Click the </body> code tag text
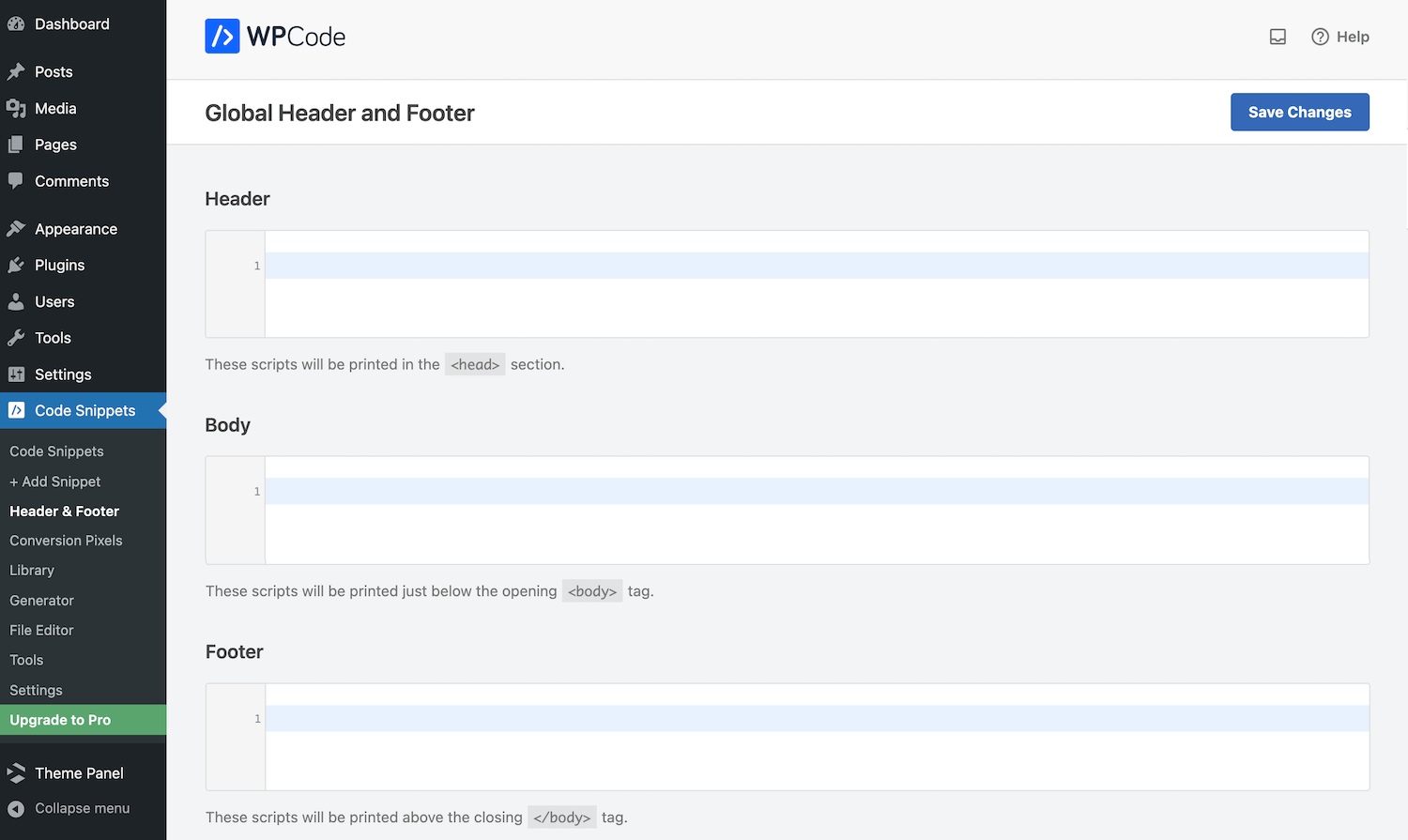Screen dimensions: 1408x840 (x=562, y=817)
